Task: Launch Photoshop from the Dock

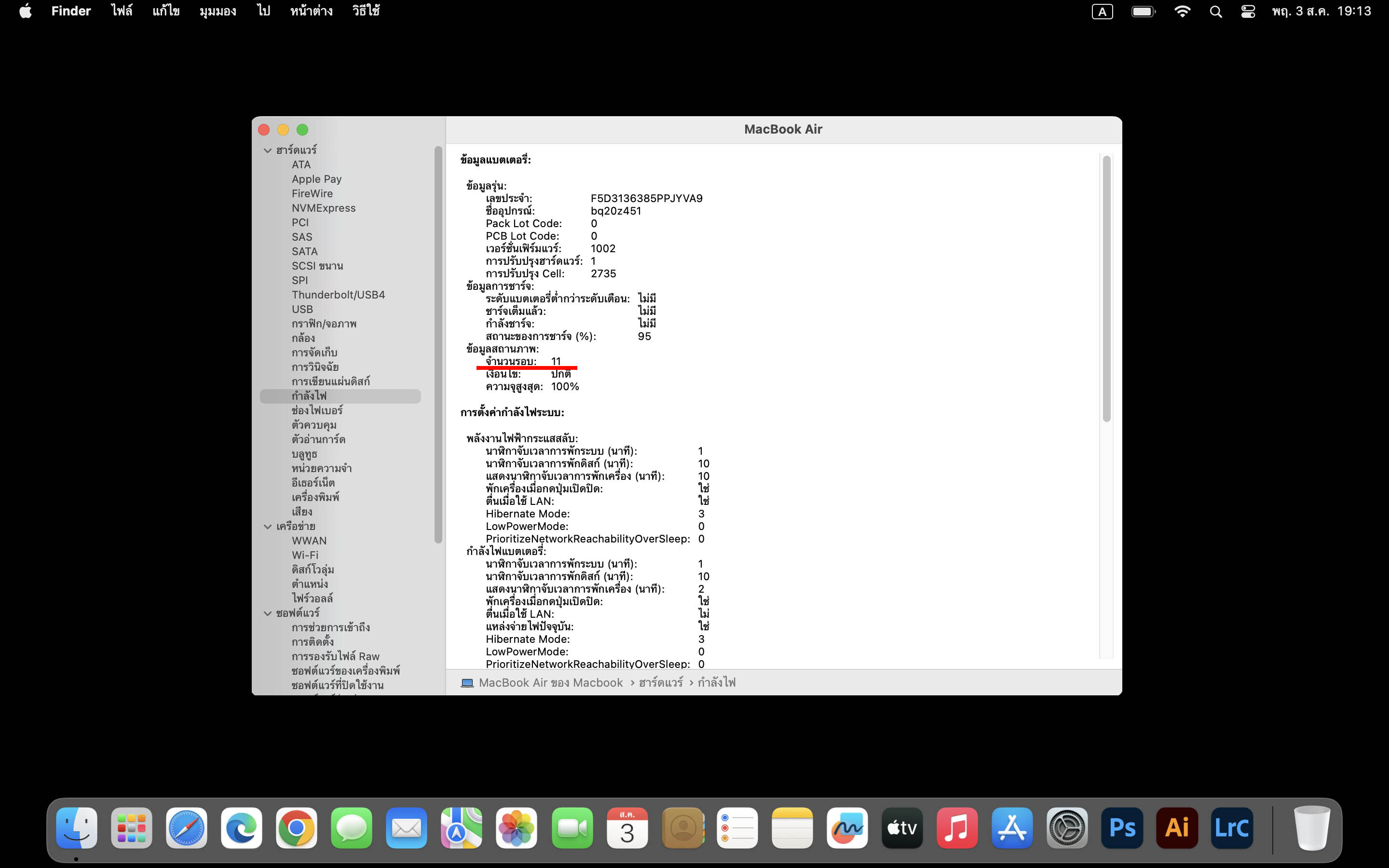Action: [1122, 827]
